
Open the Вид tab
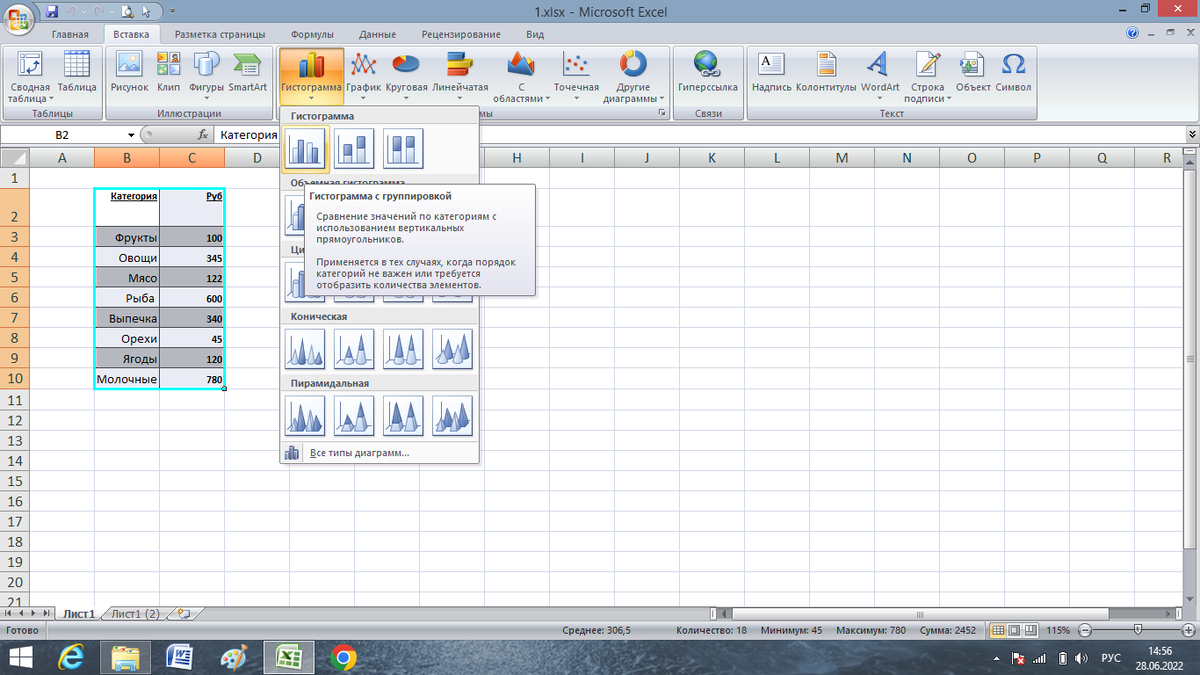535,34
